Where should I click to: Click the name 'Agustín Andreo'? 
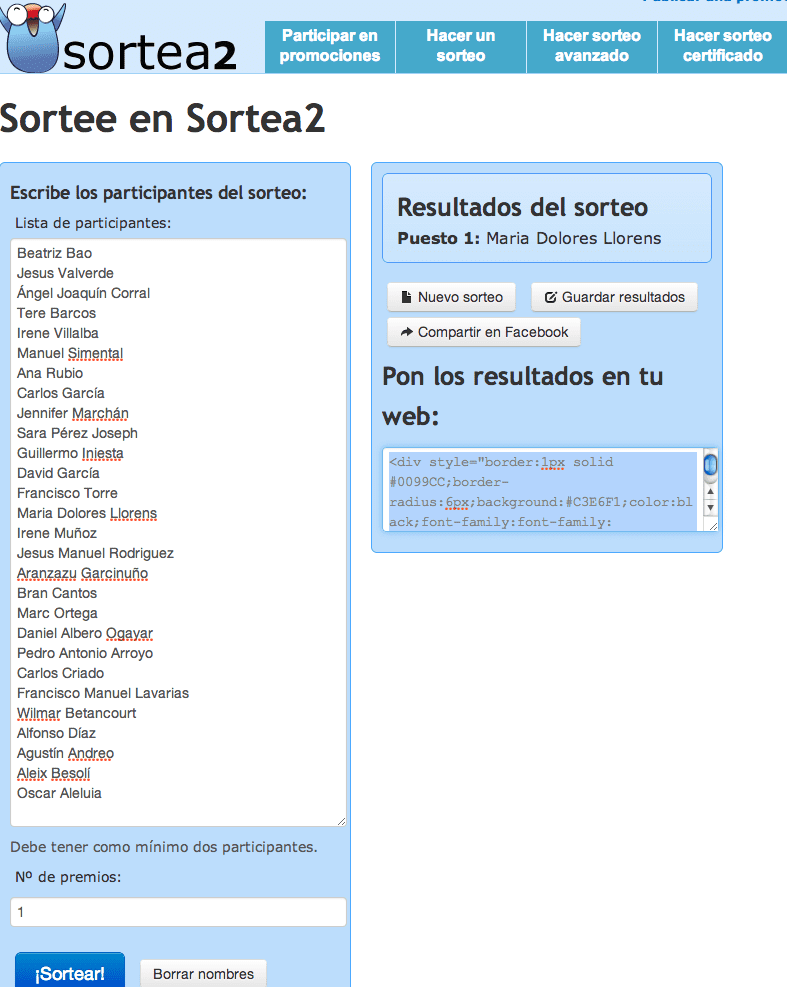click(x=65, y=753)
